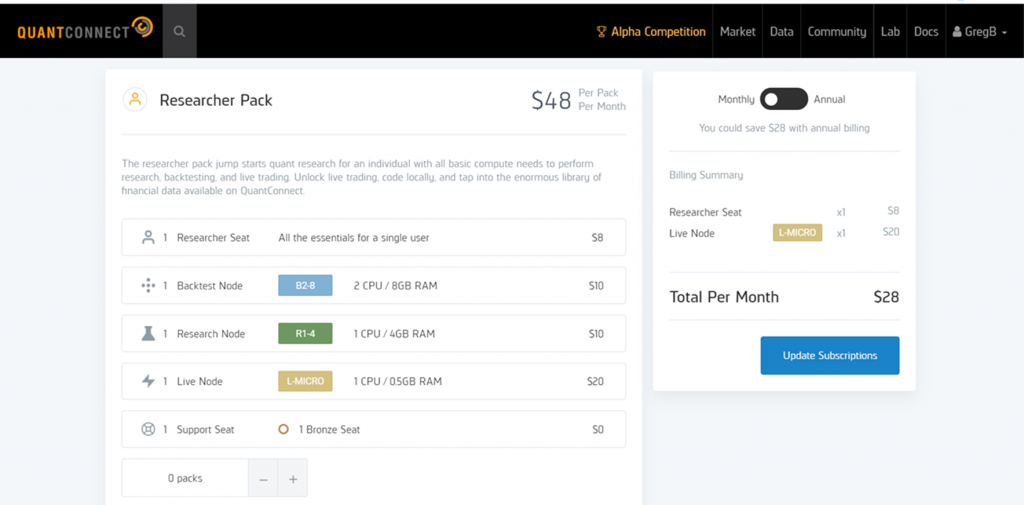Click the Support Seat lifebuoy icon
The width and height of the screenshot is (1024, 505).
pos(148,429)
